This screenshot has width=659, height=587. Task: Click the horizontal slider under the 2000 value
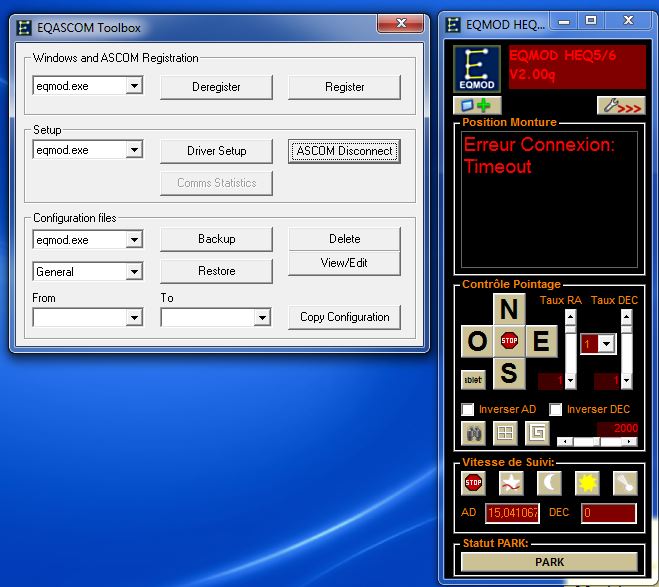click(597, 442)
